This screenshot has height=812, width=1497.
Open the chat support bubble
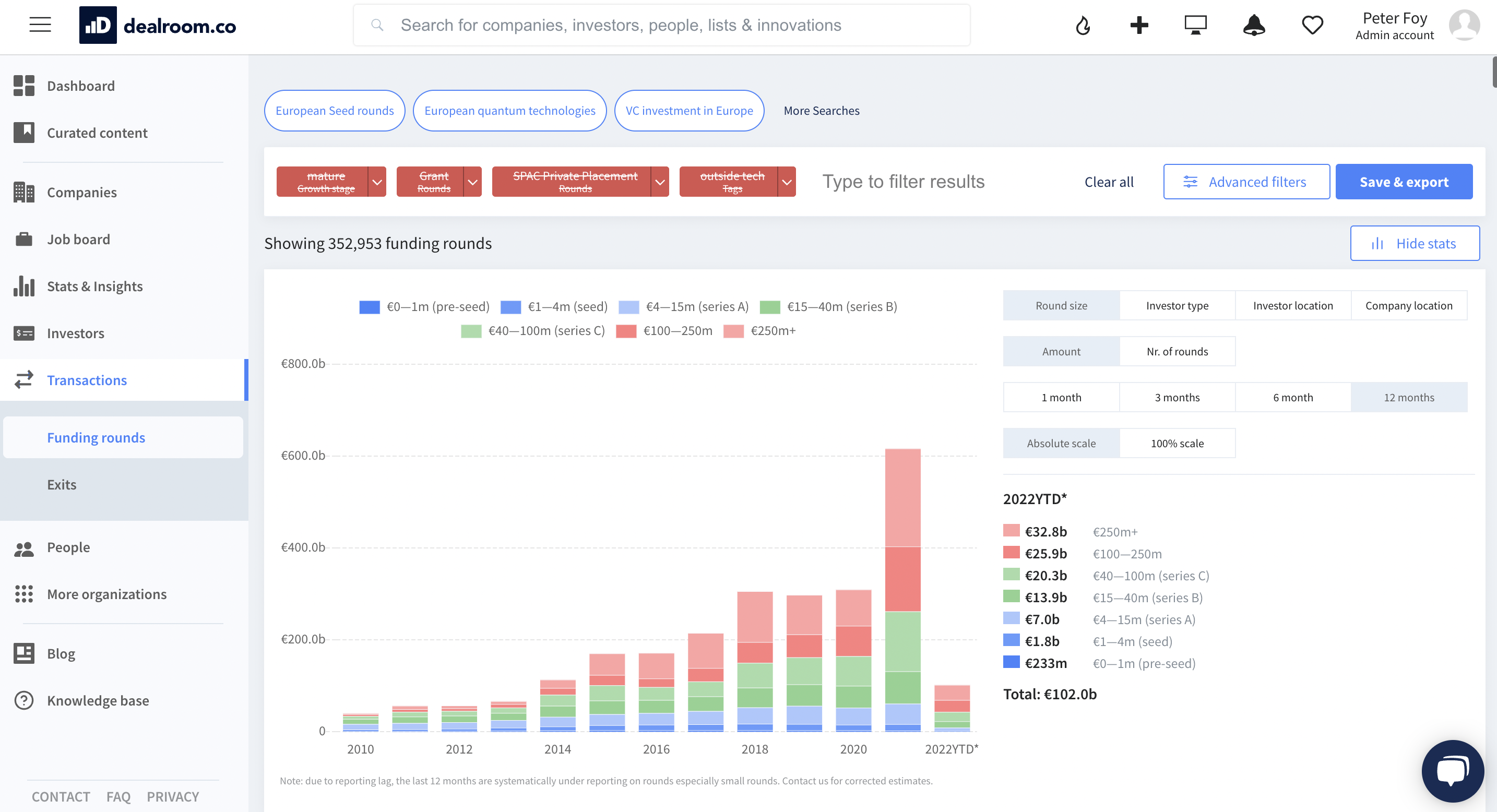click(x=1452, y=771)
